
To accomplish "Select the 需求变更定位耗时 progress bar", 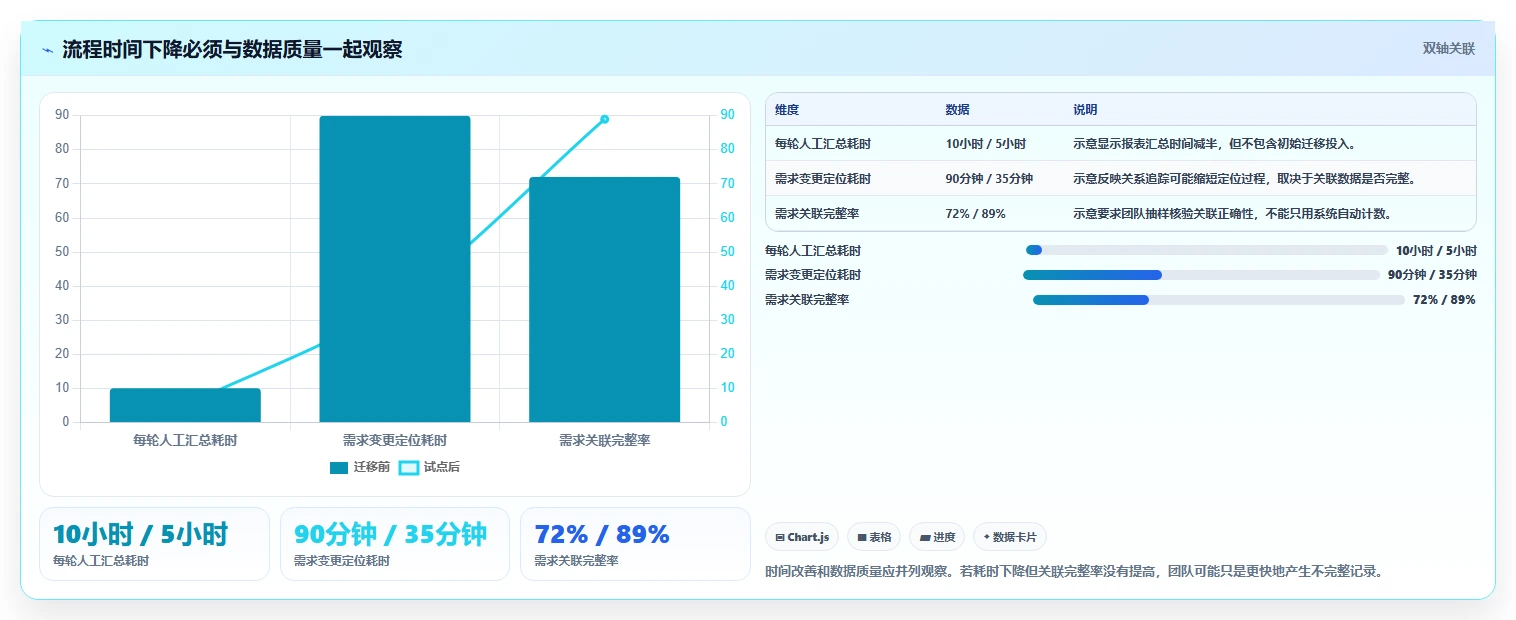I will [1201, 275].
